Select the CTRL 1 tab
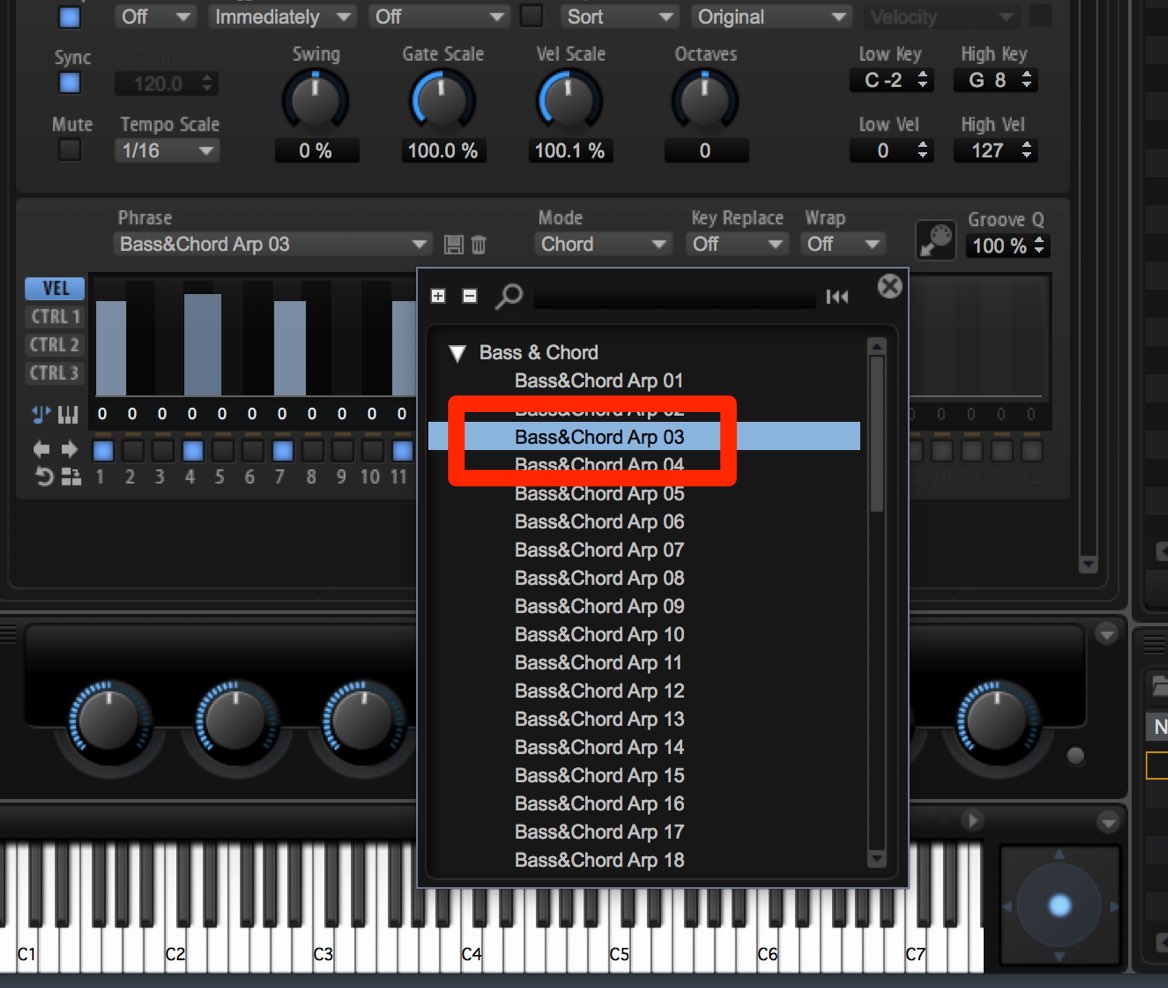 55,317
